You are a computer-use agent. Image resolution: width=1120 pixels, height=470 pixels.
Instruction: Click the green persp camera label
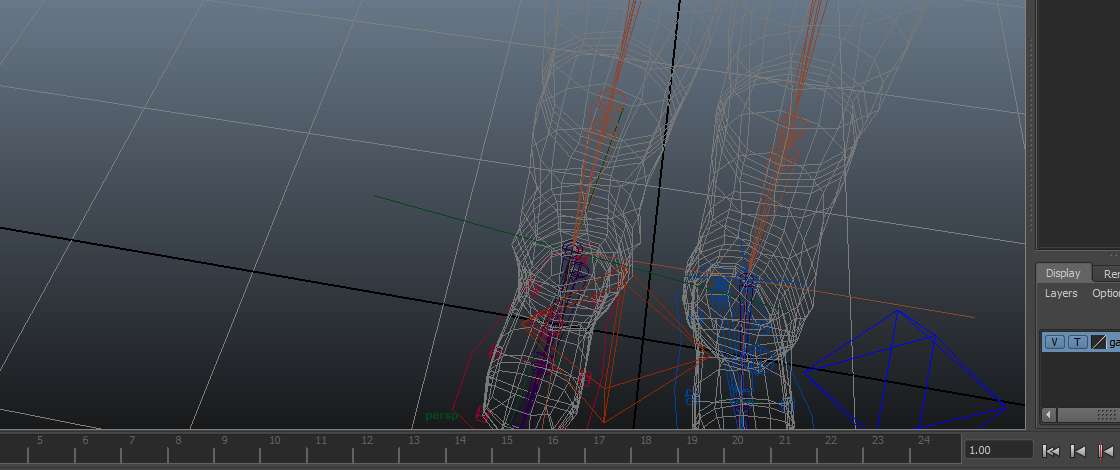(441, 416)
